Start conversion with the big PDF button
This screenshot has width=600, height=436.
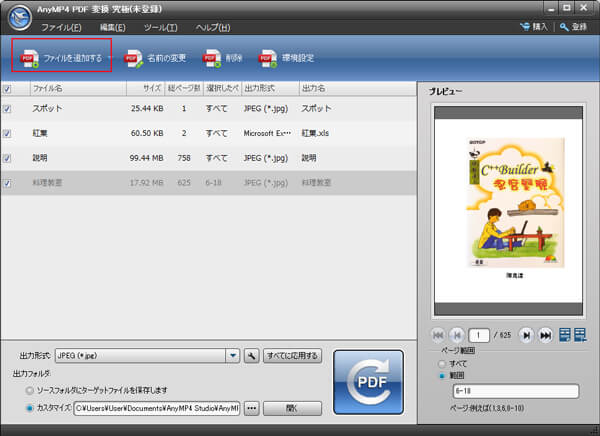368,383
